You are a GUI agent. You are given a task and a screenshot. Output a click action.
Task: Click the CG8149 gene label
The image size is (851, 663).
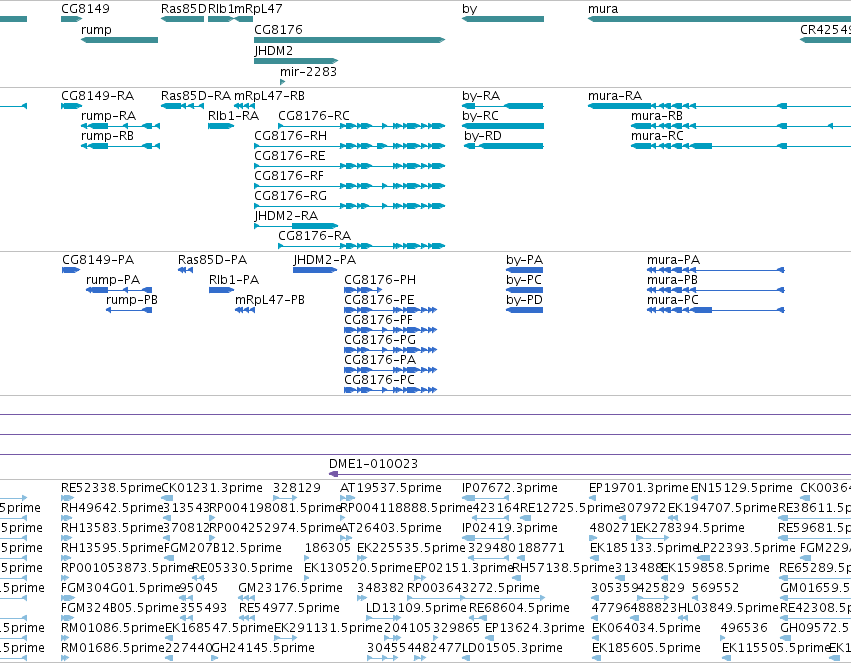[85, 9]
